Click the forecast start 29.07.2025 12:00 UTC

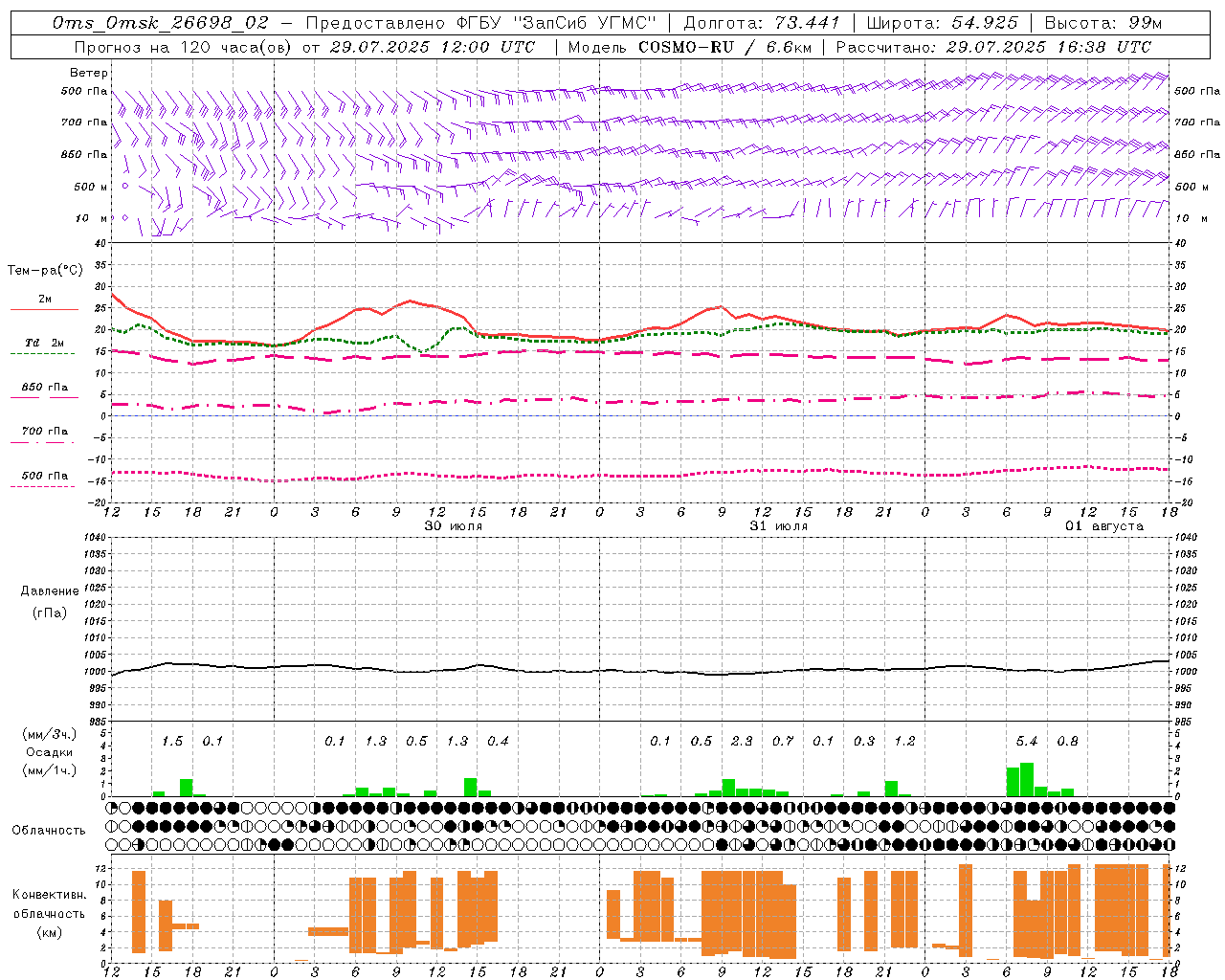tap(433, 47)
